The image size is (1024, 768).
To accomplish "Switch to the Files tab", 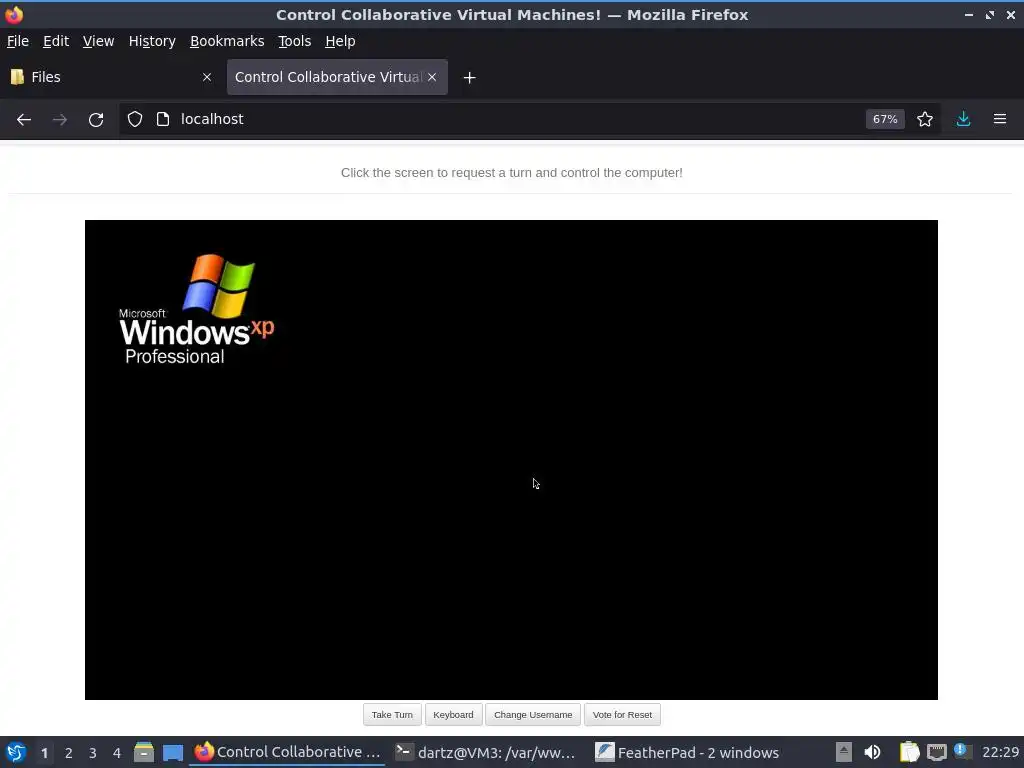I will point(111,77).
